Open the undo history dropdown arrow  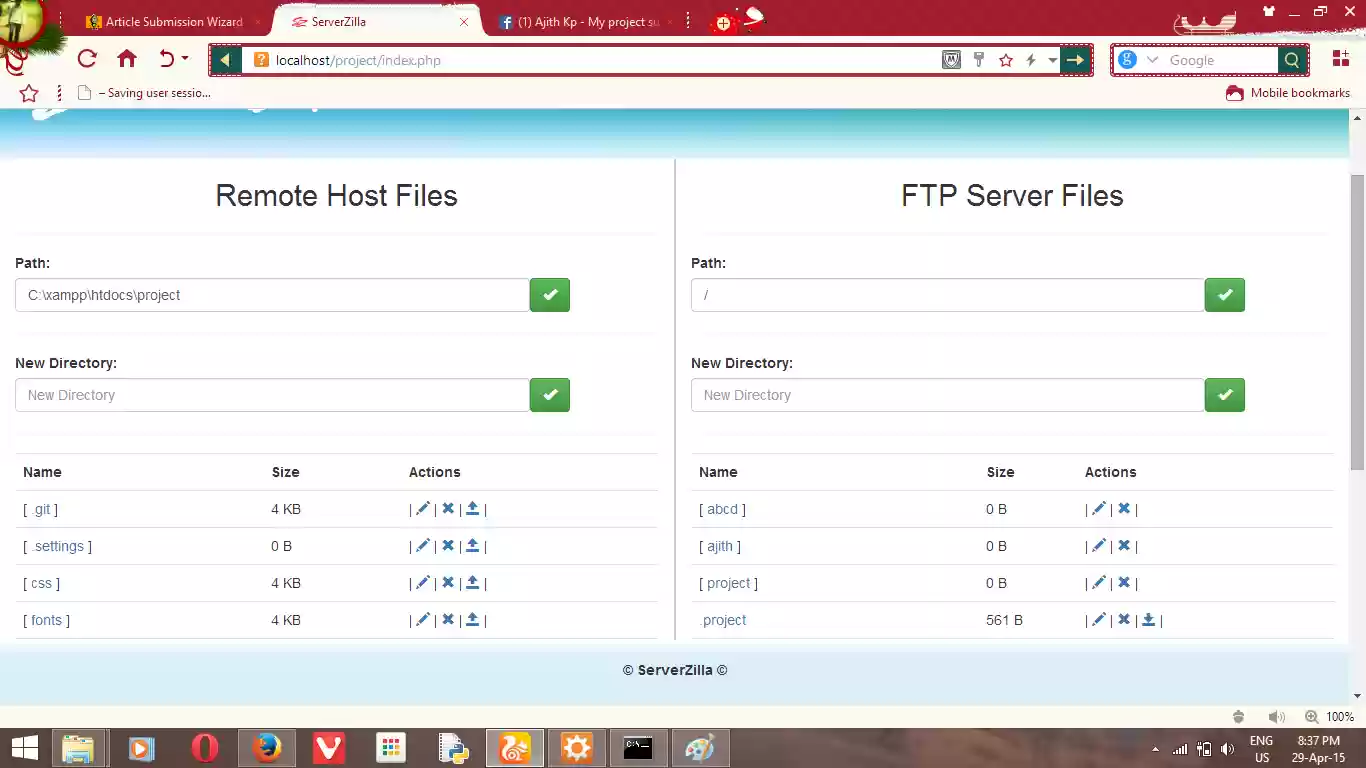[185, 59]
